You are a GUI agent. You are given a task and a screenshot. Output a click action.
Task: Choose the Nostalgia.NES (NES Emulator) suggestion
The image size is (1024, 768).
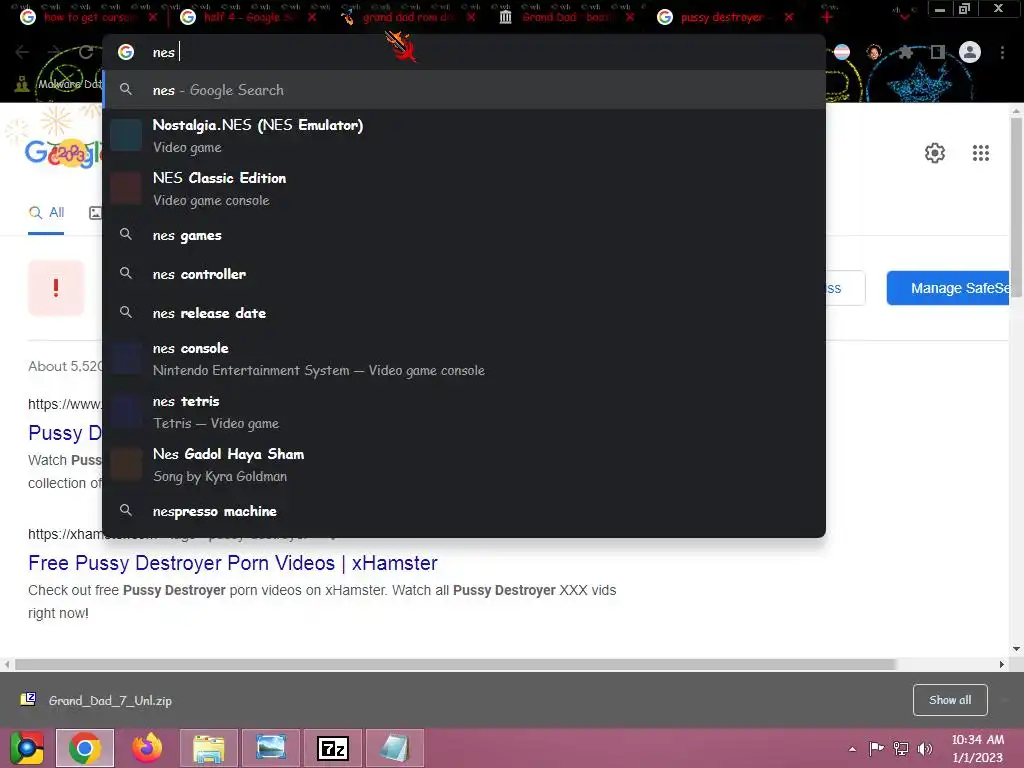(x=464, y=136)
